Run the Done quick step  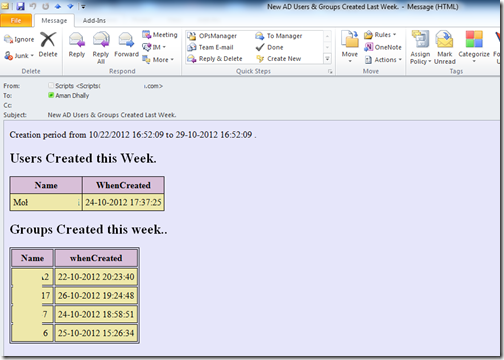click(269, 47)
